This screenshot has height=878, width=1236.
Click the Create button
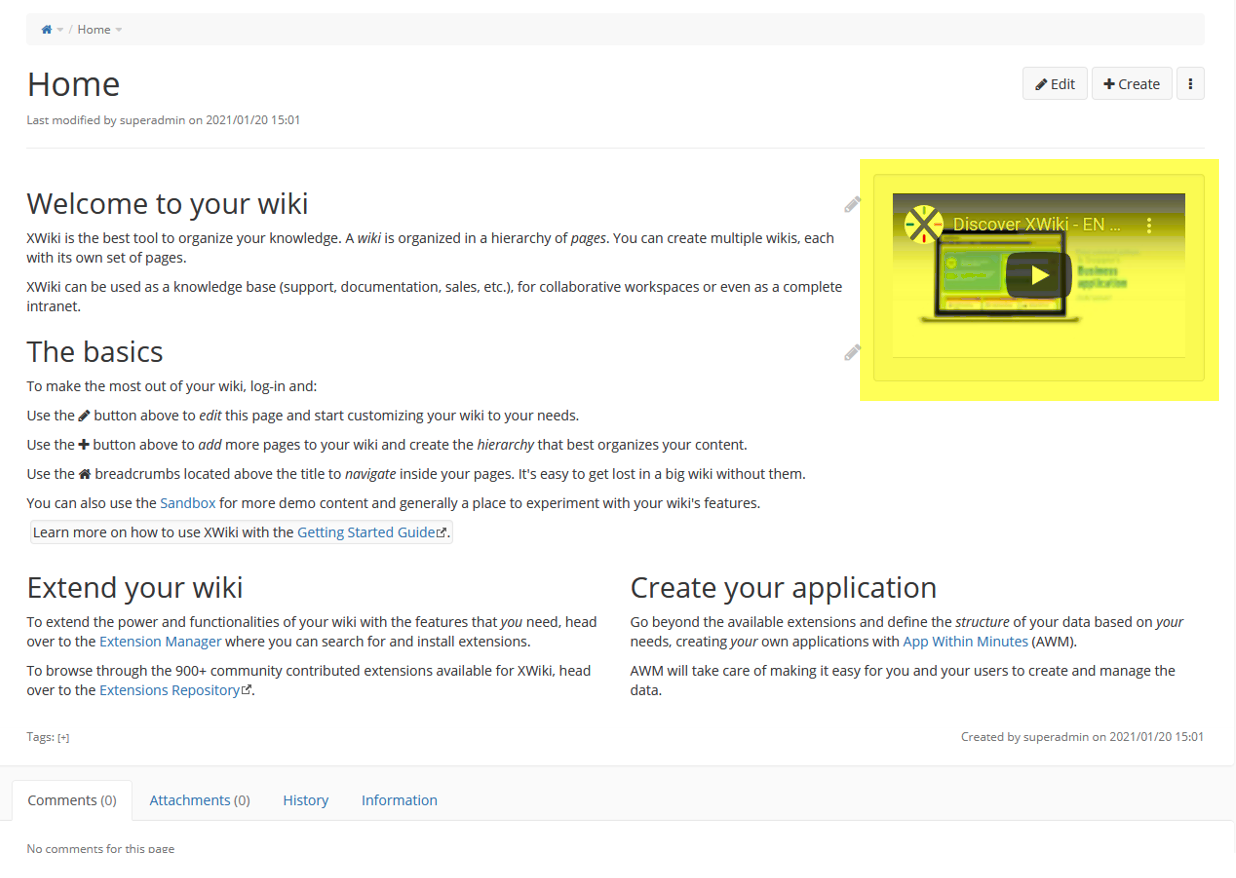(1132, 84)
